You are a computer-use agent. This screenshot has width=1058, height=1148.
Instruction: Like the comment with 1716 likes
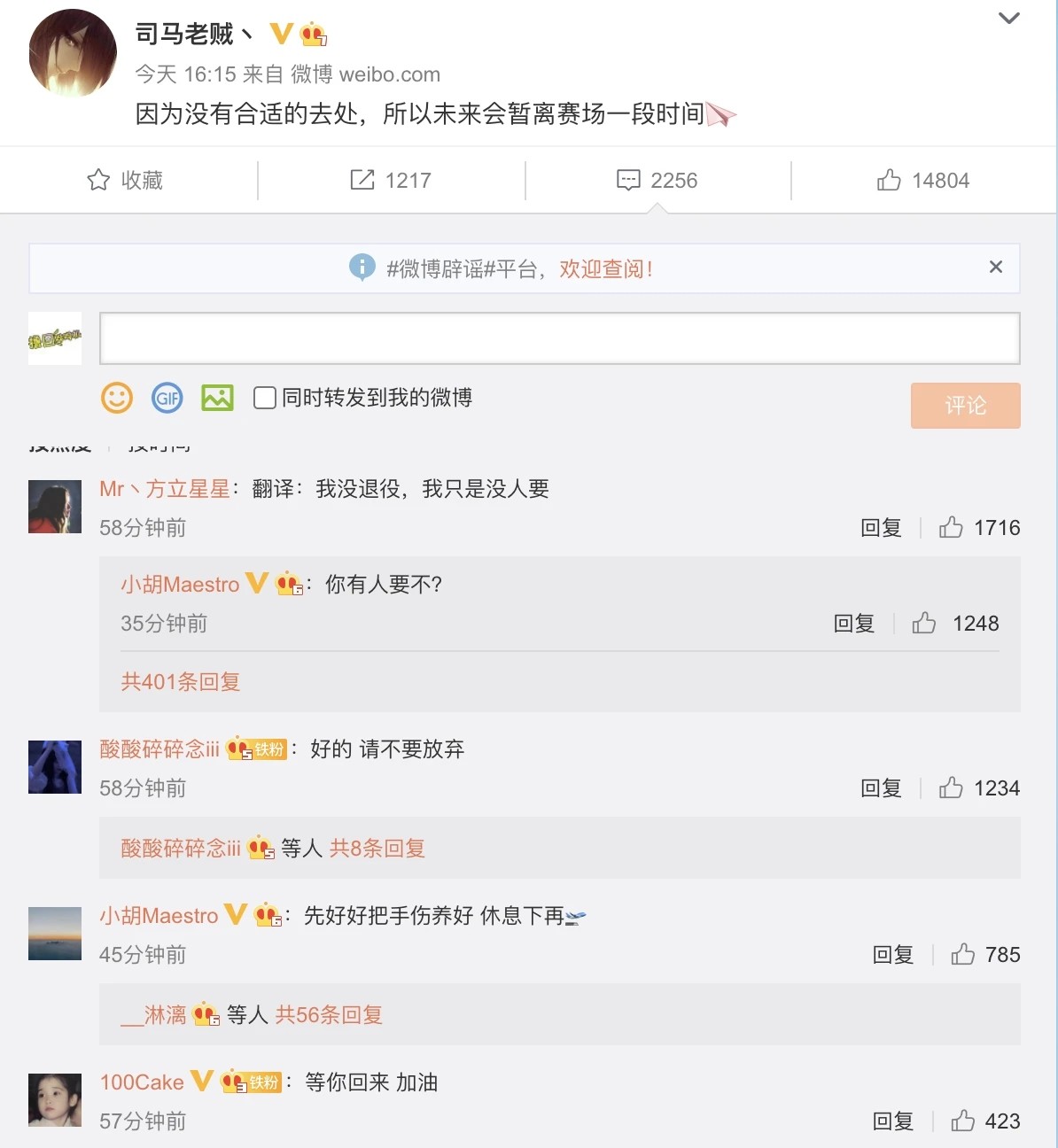[x=951, y=528]
